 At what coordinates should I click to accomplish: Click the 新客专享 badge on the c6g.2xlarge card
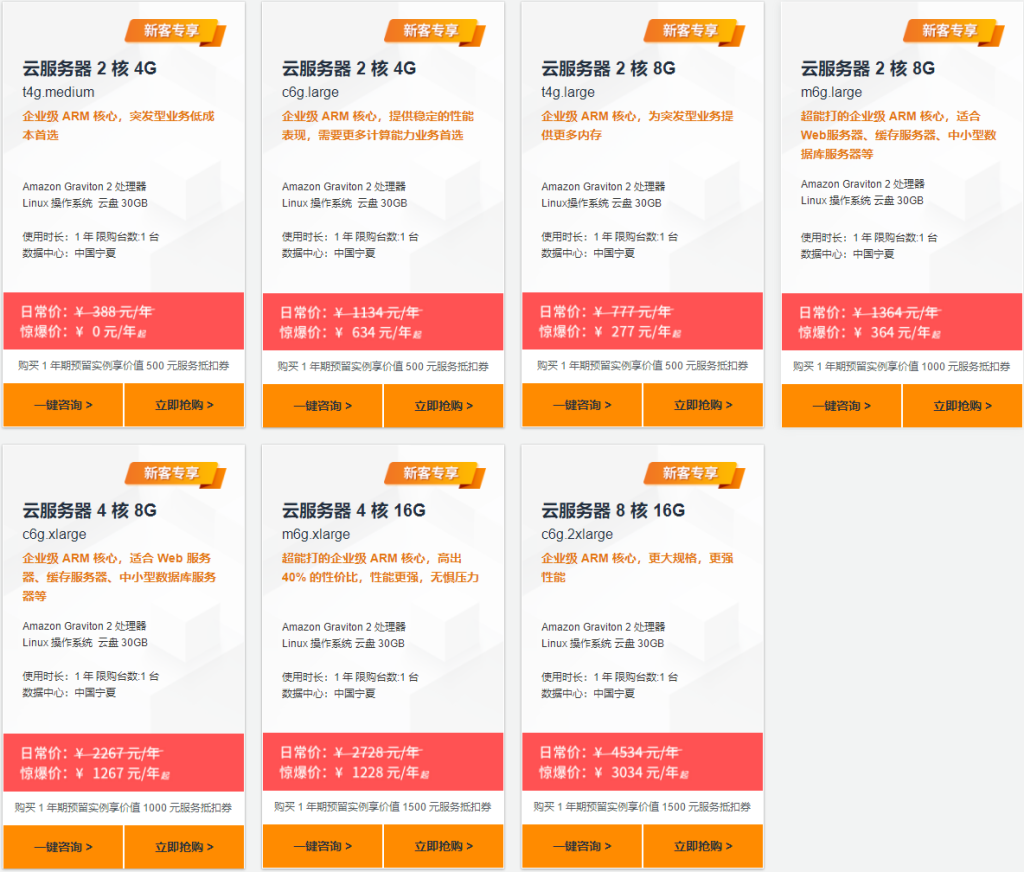click(x=690, y=473)
